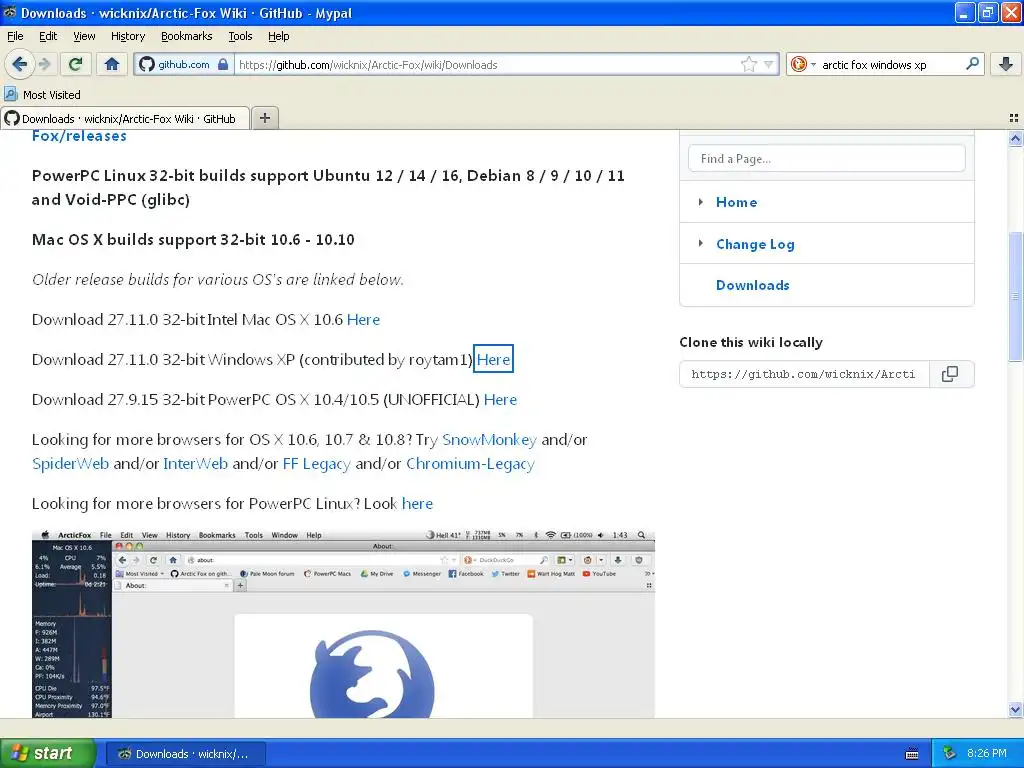Click the Arctic Fox screenshot image
This screenshot has height=768, width=1024.
(343, 624)
